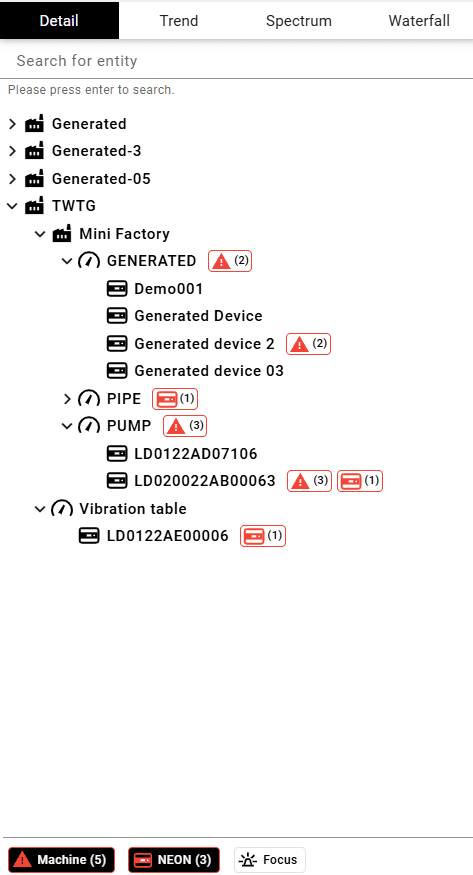Click the gauge icon of Vibration table

coord(61,508)
